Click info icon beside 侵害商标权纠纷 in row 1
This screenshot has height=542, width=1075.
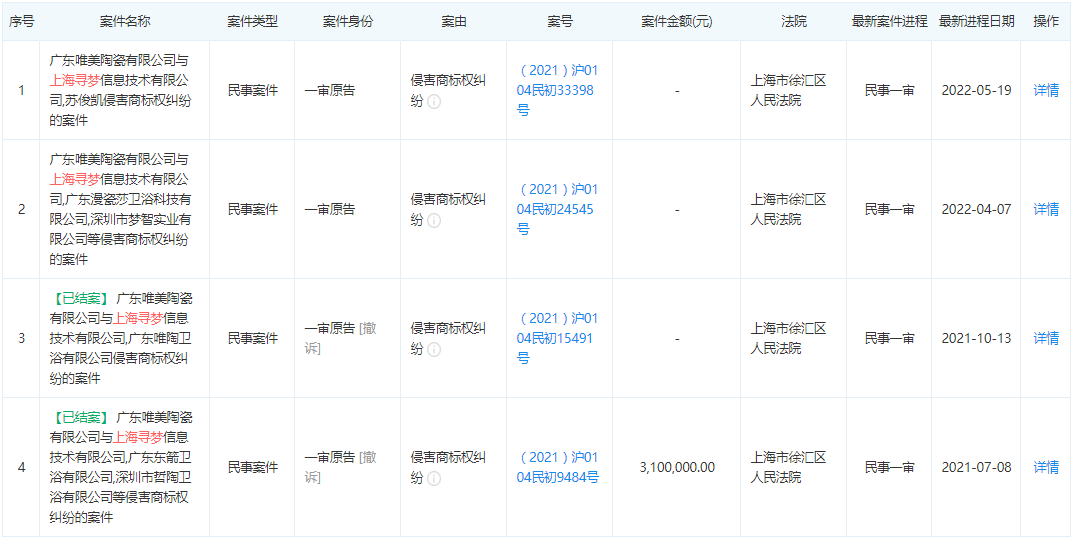coord(434,101)
